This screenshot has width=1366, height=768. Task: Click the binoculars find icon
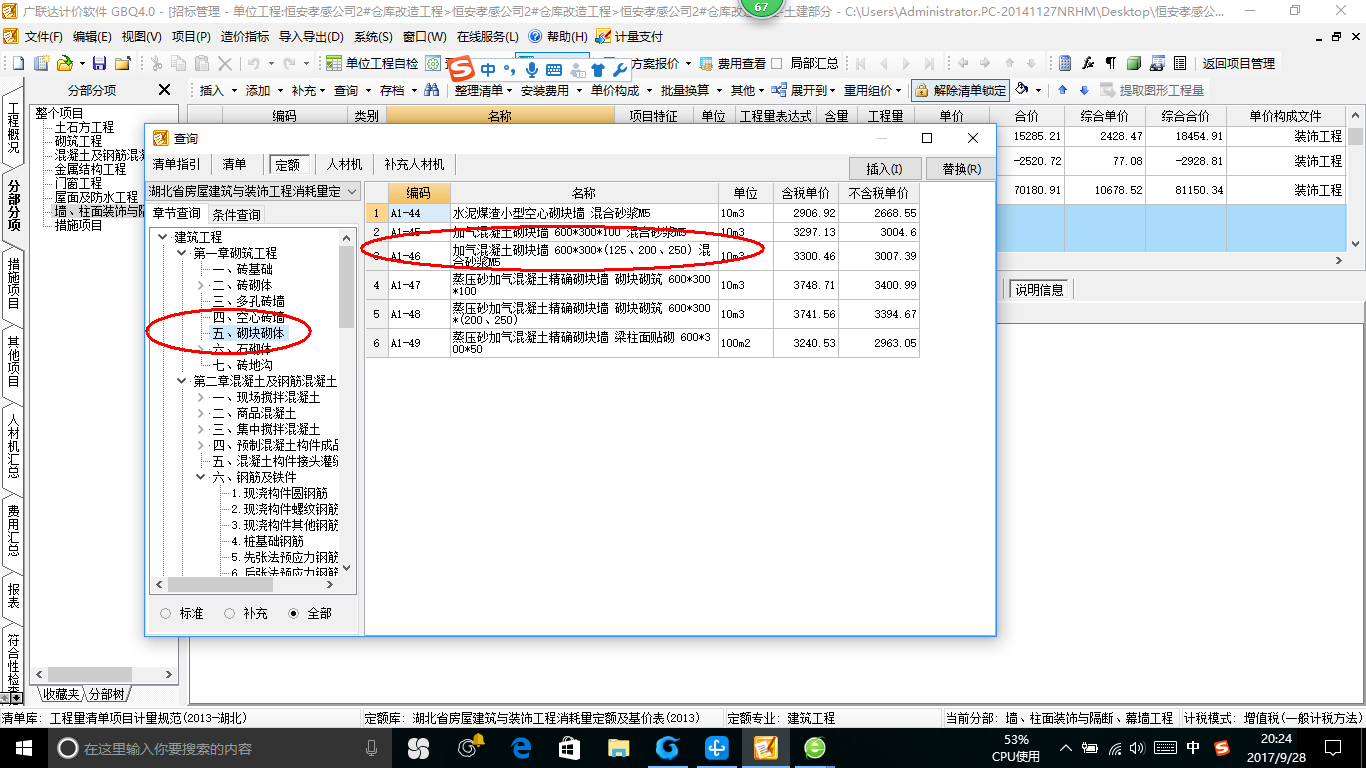pyautogui.click(x=432, y=90)
